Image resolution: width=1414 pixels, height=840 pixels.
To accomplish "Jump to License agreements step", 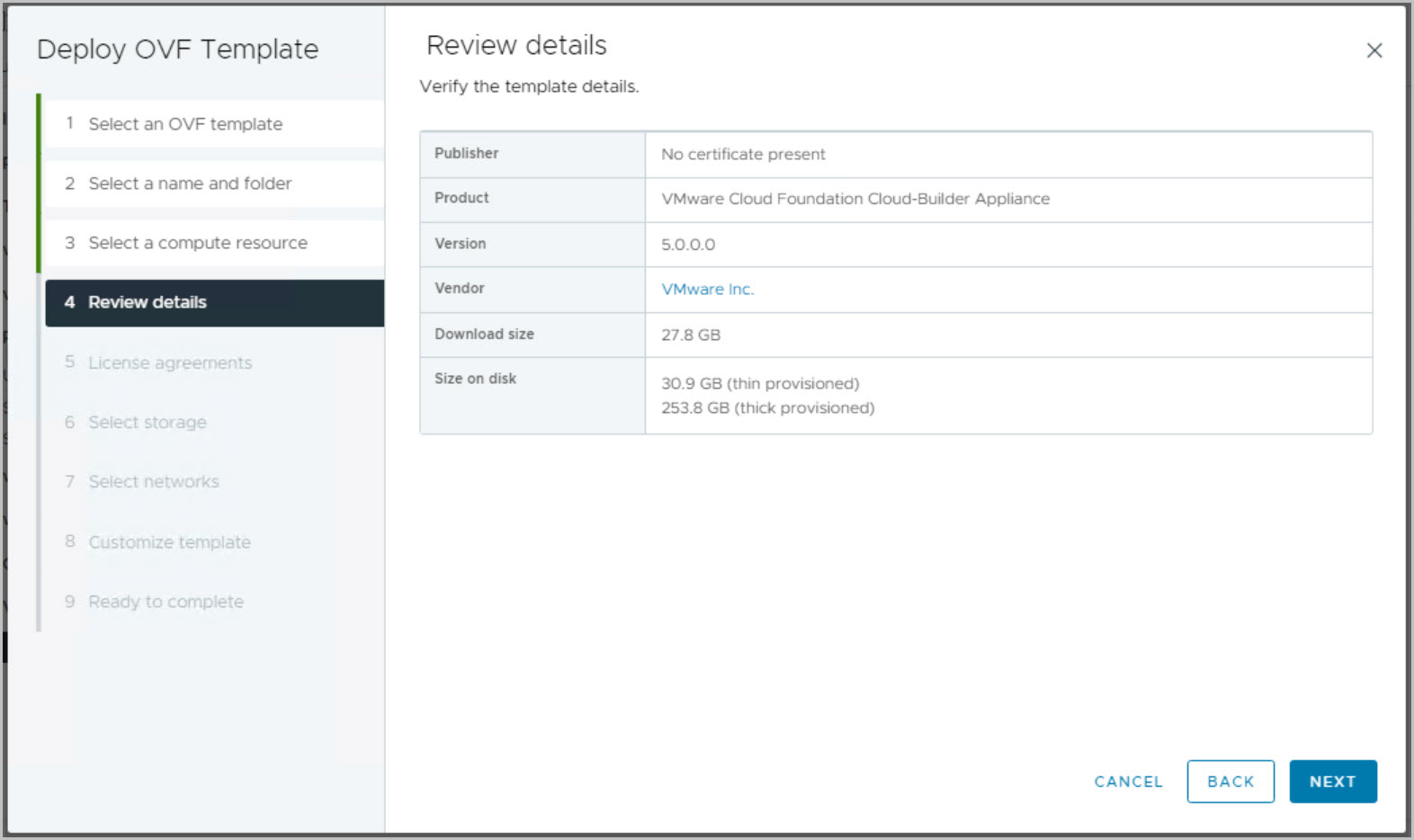I will click(170, 362).
